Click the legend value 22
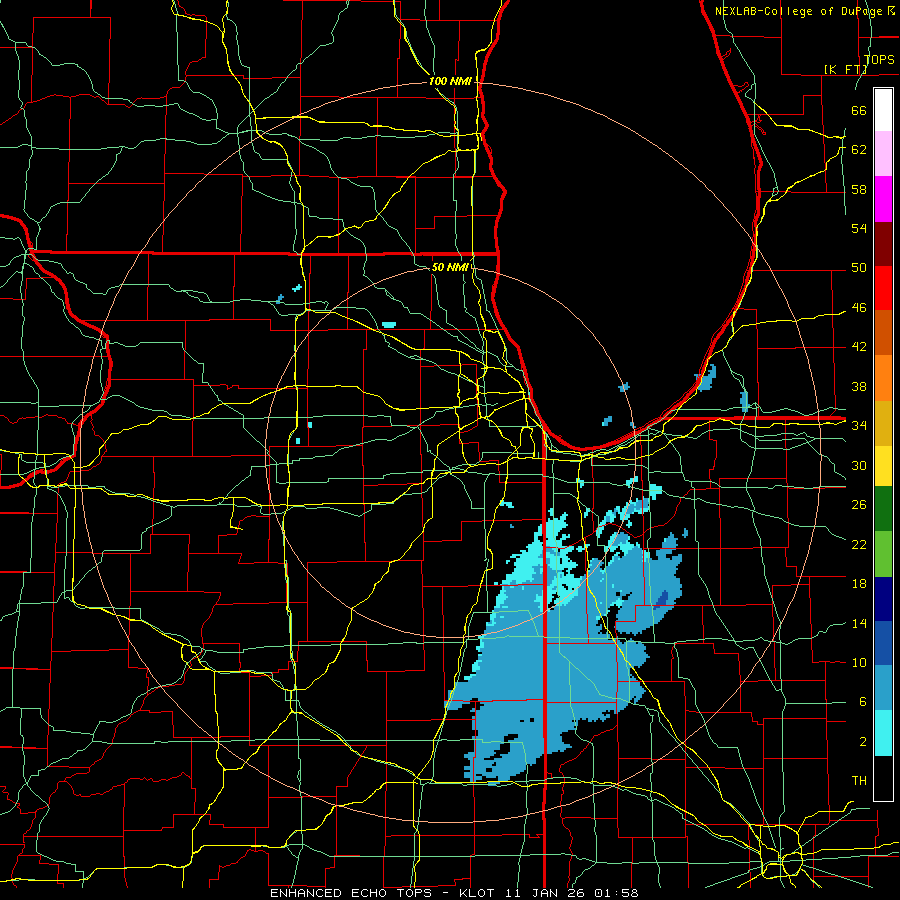The image size is (900, 900). (859, 544)
